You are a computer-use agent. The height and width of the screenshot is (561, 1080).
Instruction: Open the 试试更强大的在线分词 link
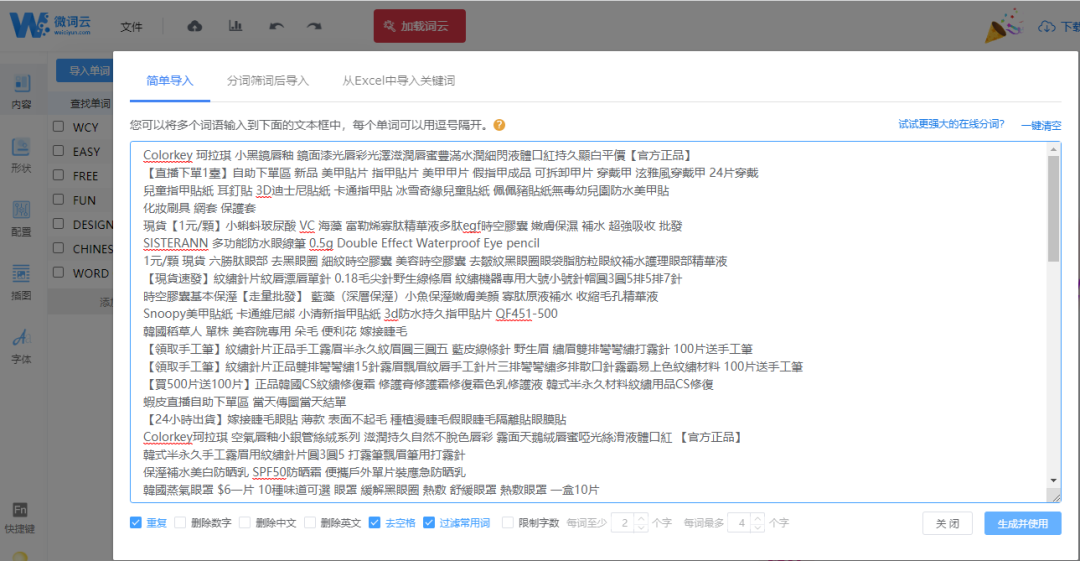click(x=951, y=124)
